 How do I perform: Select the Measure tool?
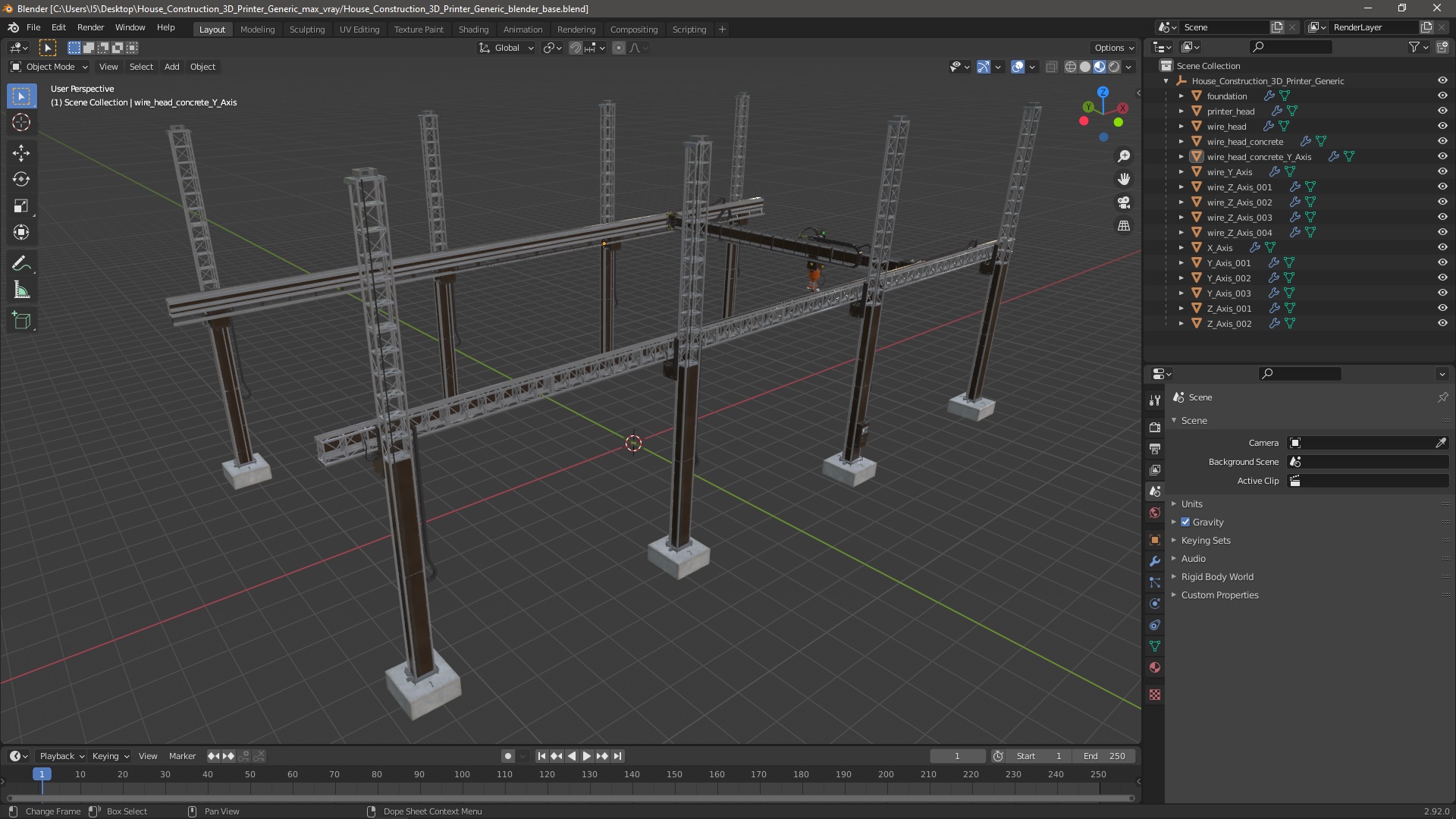point(21,290)
